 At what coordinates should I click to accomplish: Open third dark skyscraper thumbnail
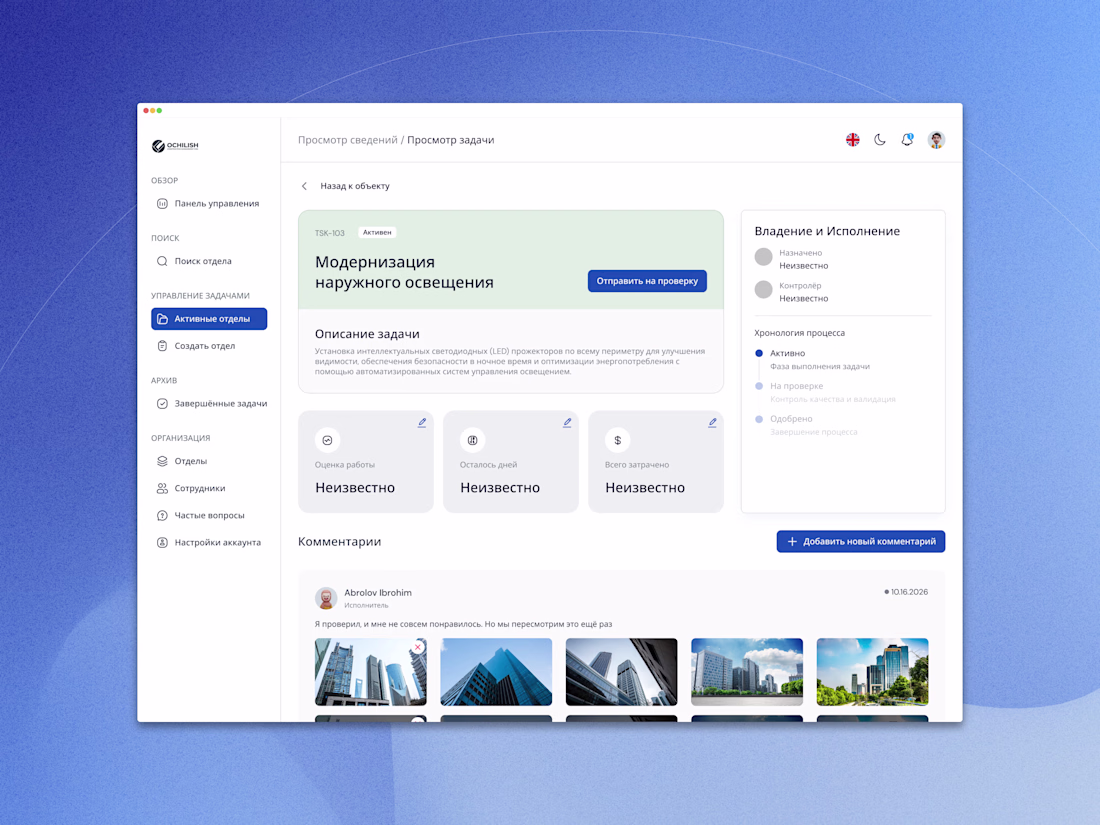(622, 671)
